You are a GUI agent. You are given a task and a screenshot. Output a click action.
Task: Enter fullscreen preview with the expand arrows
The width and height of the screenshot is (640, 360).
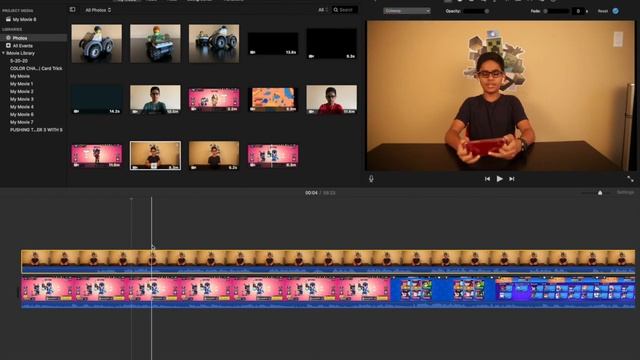click(x=630, y=179)
